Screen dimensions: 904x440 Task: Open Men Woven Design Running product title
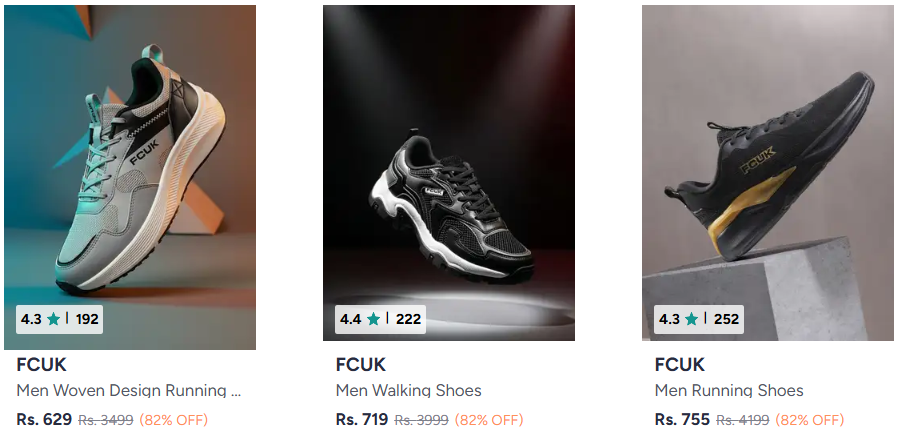coord(129,390)
